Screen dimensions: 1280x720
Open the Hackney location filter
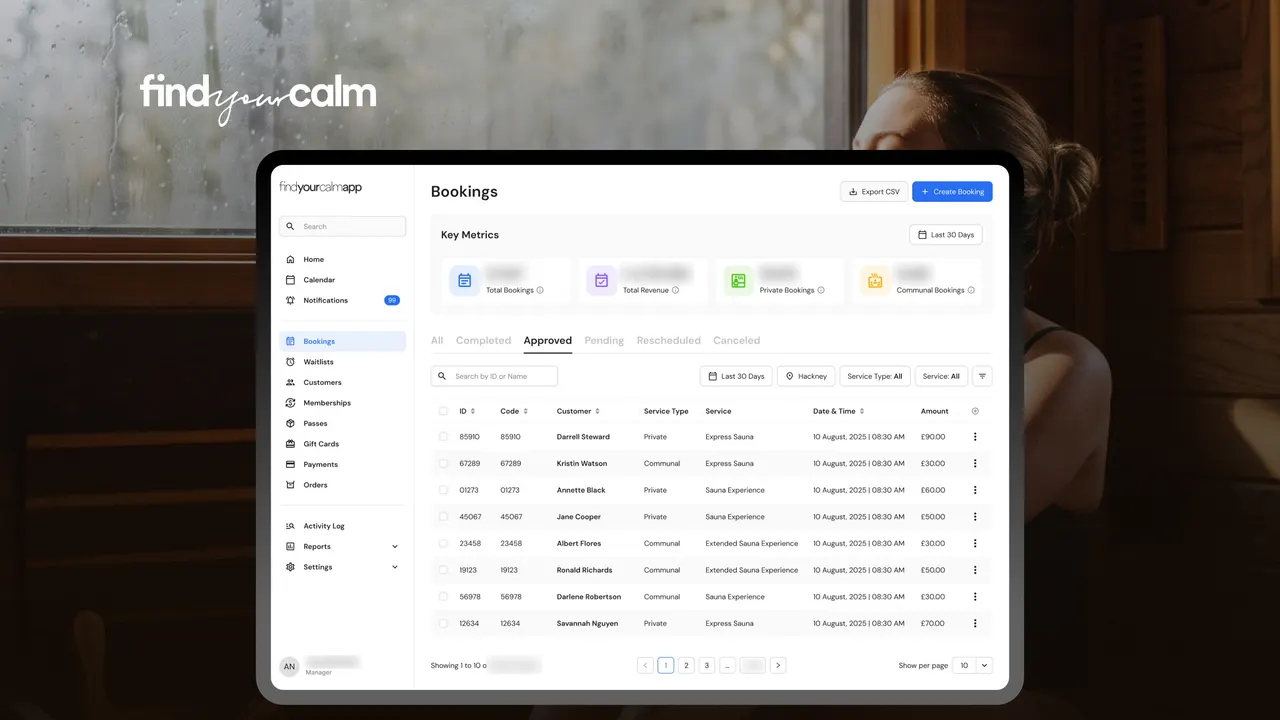pyautogui.click(x=806, y=376)
